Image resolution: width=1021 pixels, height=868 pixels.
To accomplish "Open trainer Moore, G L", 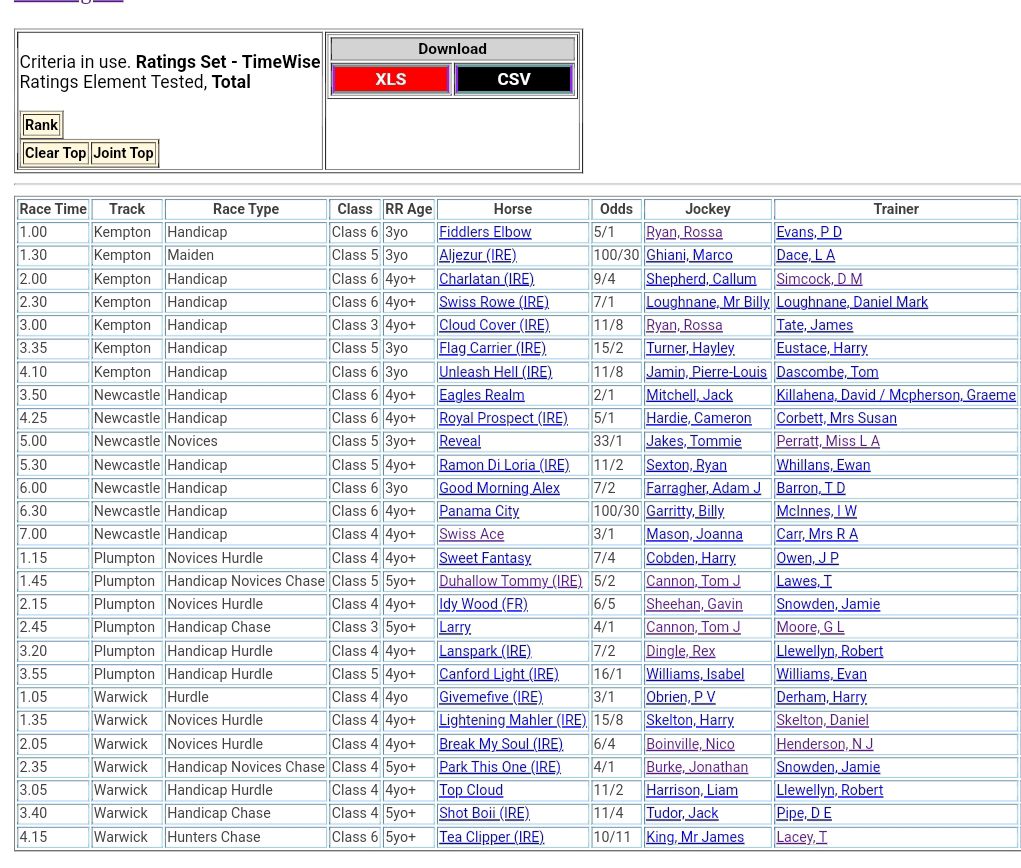I will 810,627.
